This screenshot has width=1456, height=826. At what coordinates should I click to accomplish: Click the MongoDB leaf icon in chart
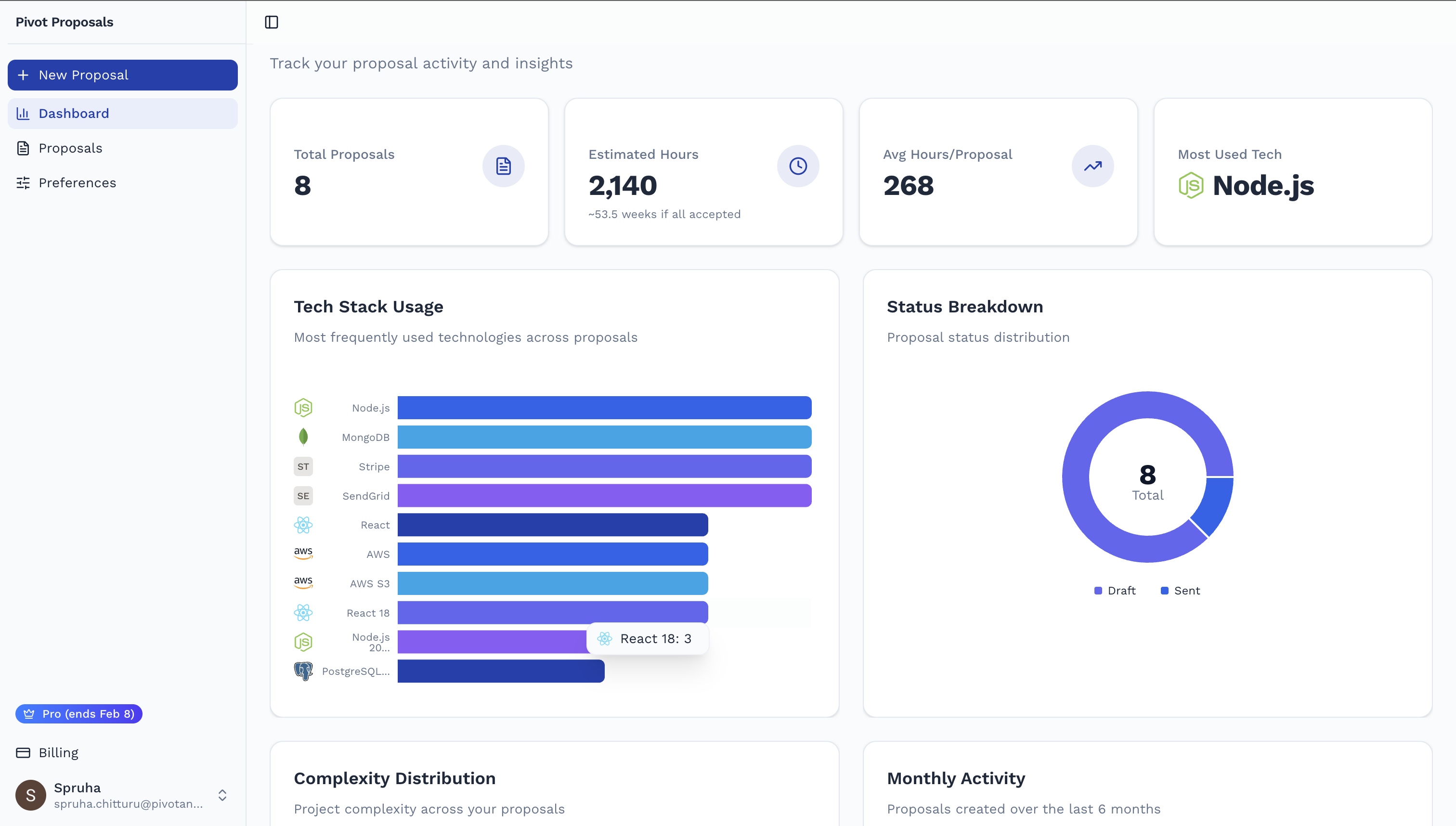[x=303, y=437]
